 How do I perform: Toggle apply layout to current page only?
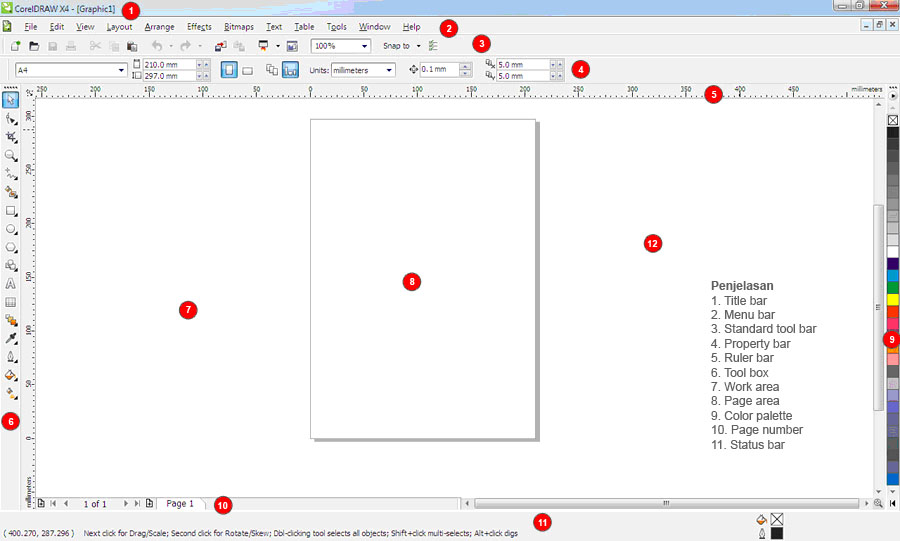coord(290,70)
